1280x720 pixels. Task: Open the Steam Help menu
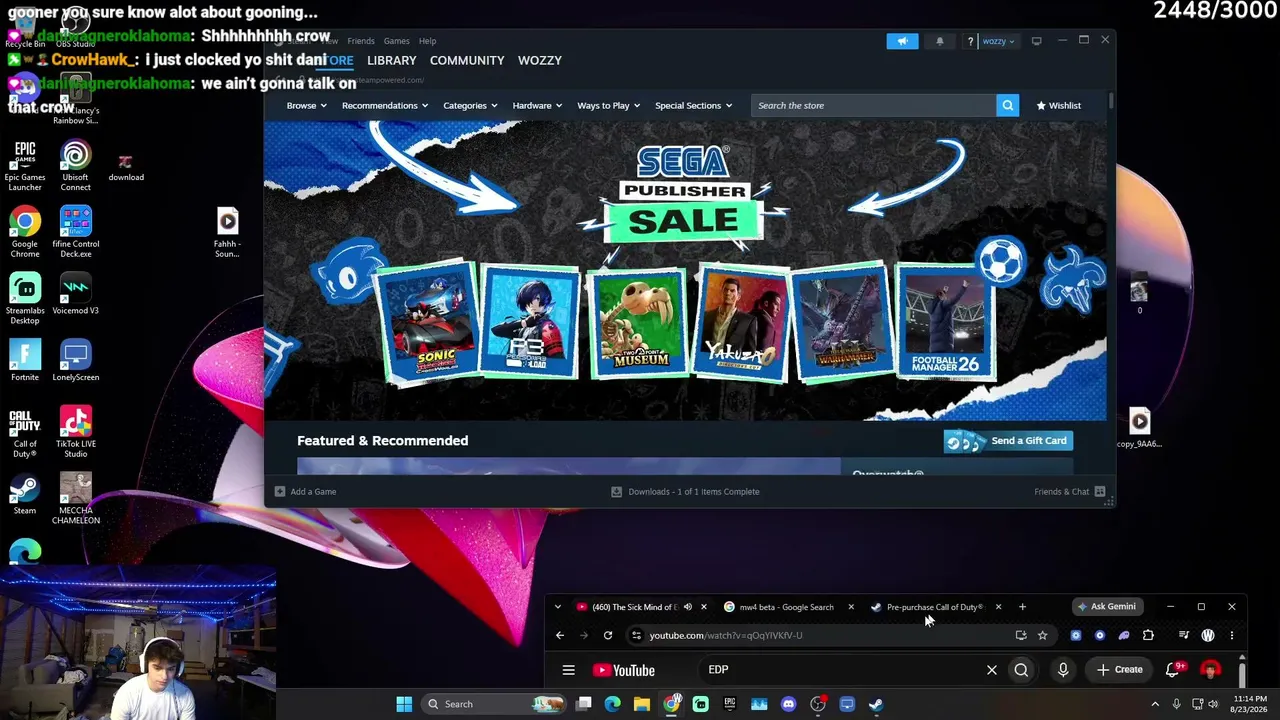pos(427,41)
